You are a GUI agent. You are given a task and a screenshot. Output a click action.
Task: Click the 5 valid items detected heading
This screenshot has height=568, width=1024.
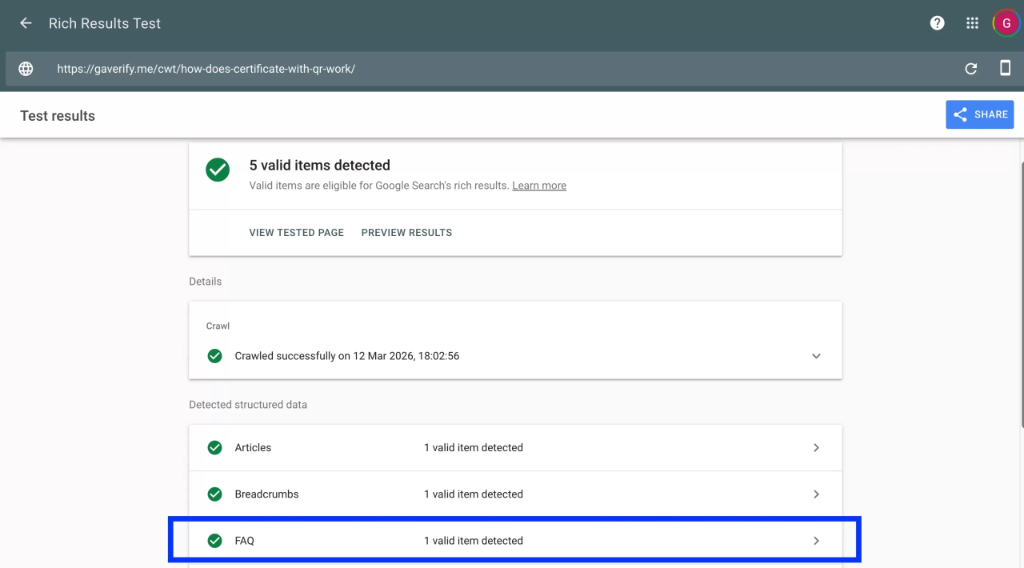click(319, 165)
